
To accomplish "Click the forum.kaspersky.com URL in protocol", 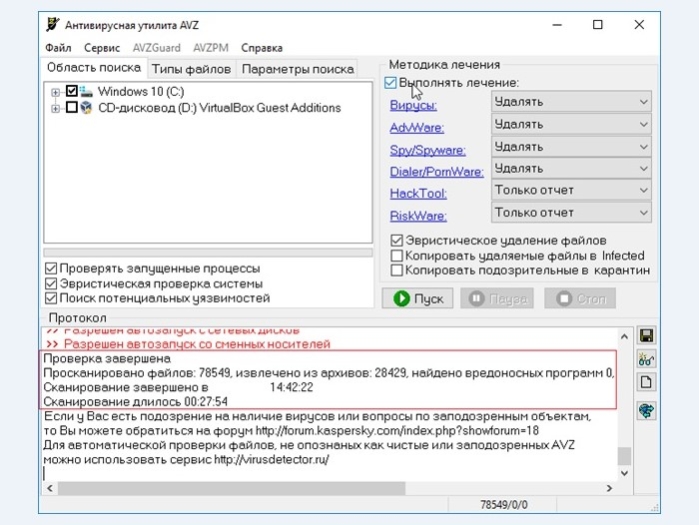I will pyautogui.click(x=397, y=431).
